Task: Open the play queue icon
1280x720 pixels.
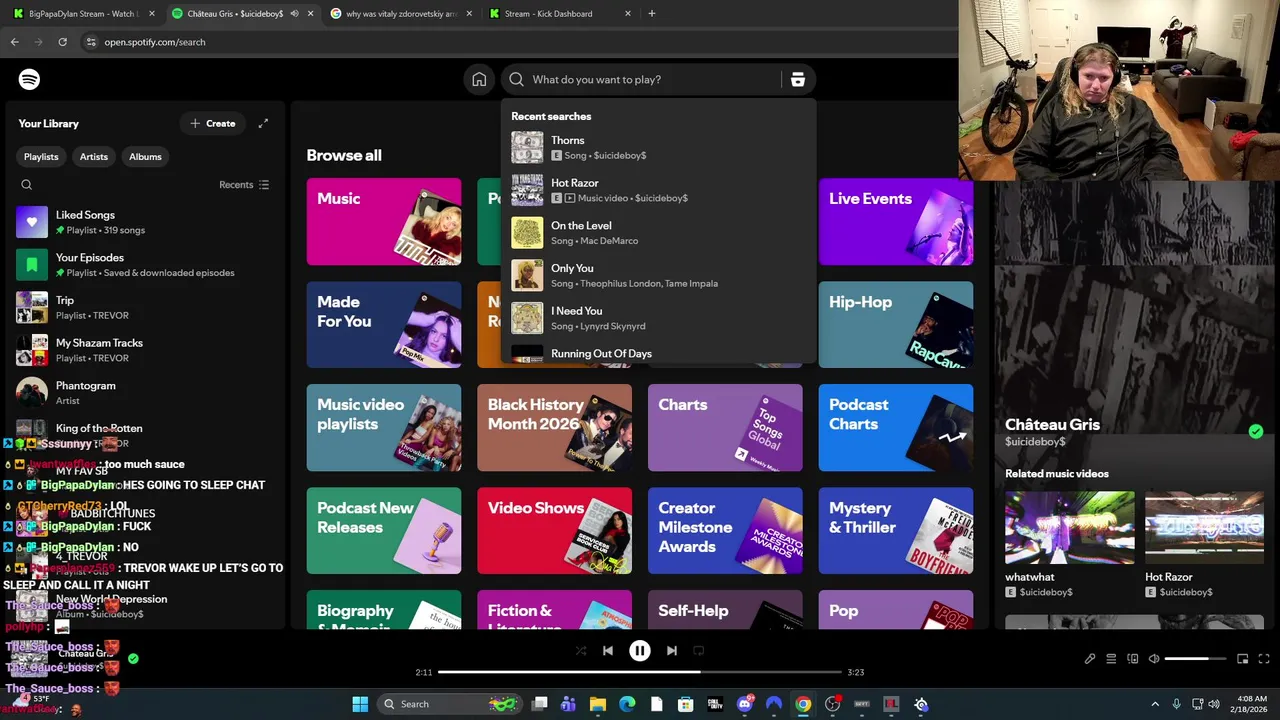Action: [x=1111, y=659]
